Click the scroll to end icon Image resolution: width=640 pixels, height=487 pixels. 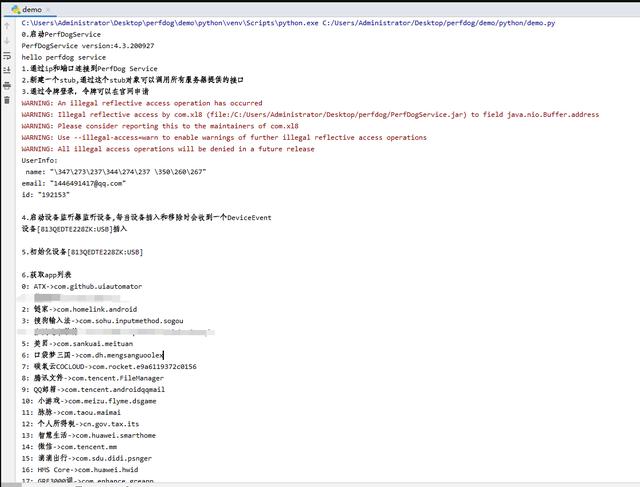pyautogui.click(x=7, y=70)
